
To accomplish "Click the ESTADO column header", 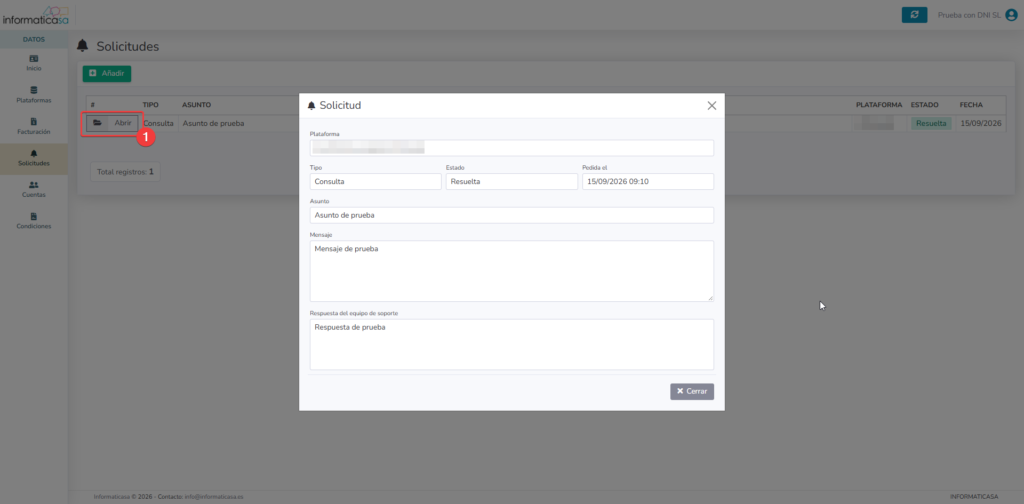I will click(924, 104).
